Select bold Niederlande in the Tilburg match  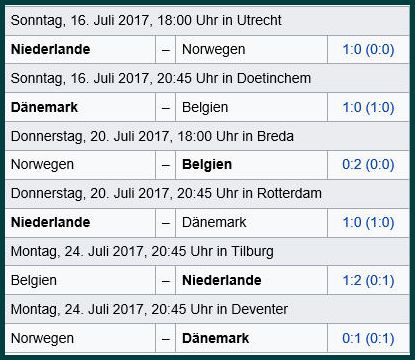(x=222, y=280)
